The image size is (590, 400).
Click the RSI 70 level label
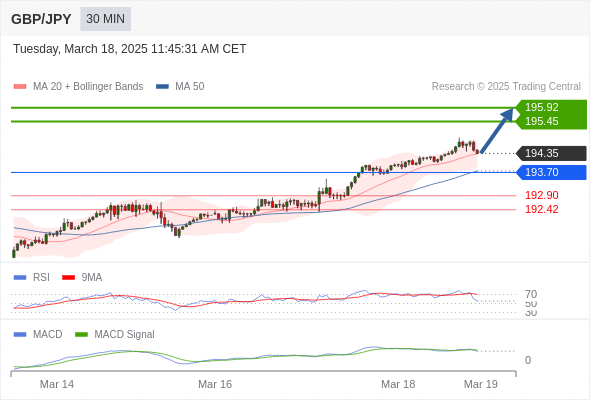coord(531,294)
